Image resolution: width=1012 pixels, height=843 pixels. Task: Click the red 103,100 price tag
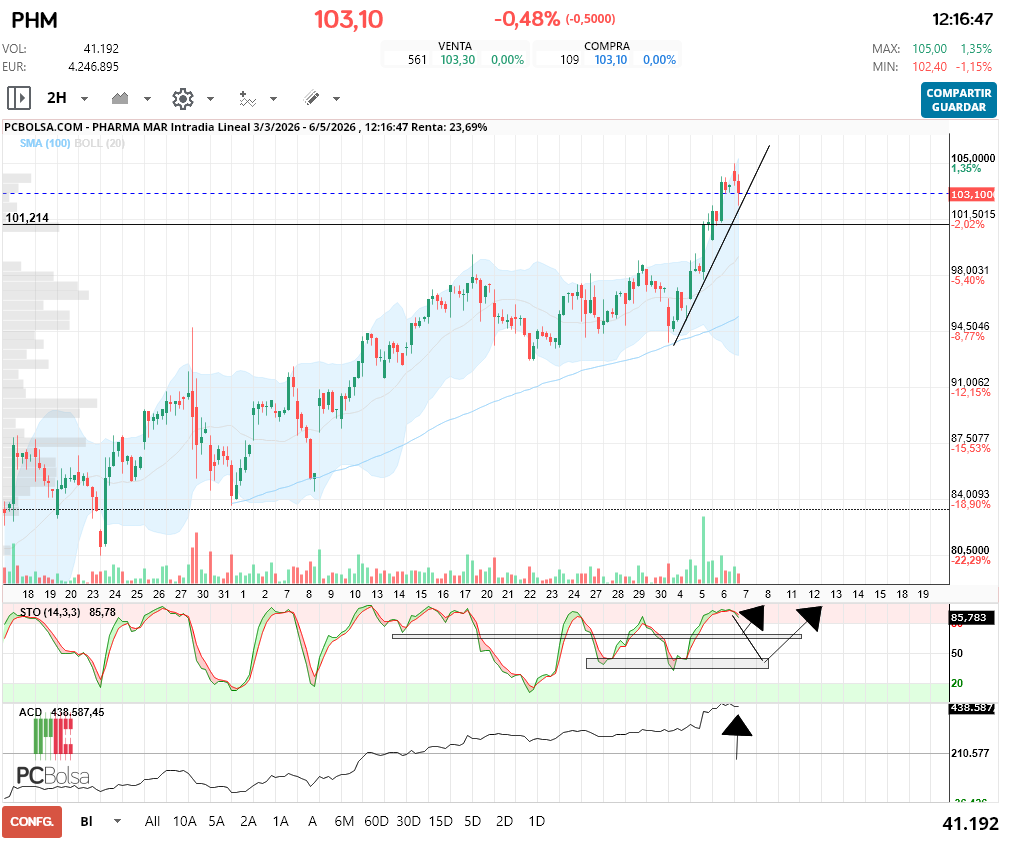point(972,194)
